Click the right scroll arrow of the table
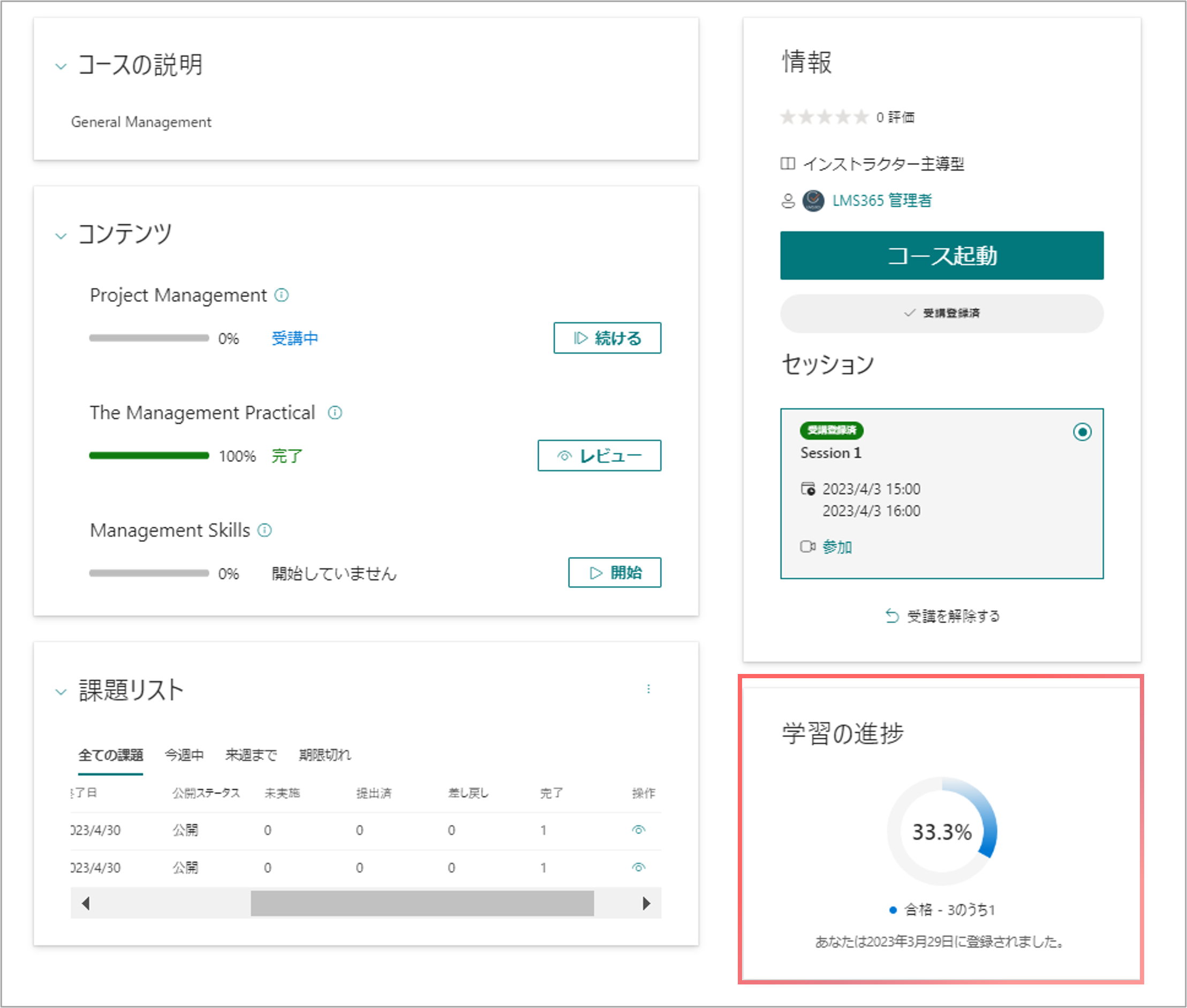1187x1008 pixels. pyautogui.click(x=646, y=903)
